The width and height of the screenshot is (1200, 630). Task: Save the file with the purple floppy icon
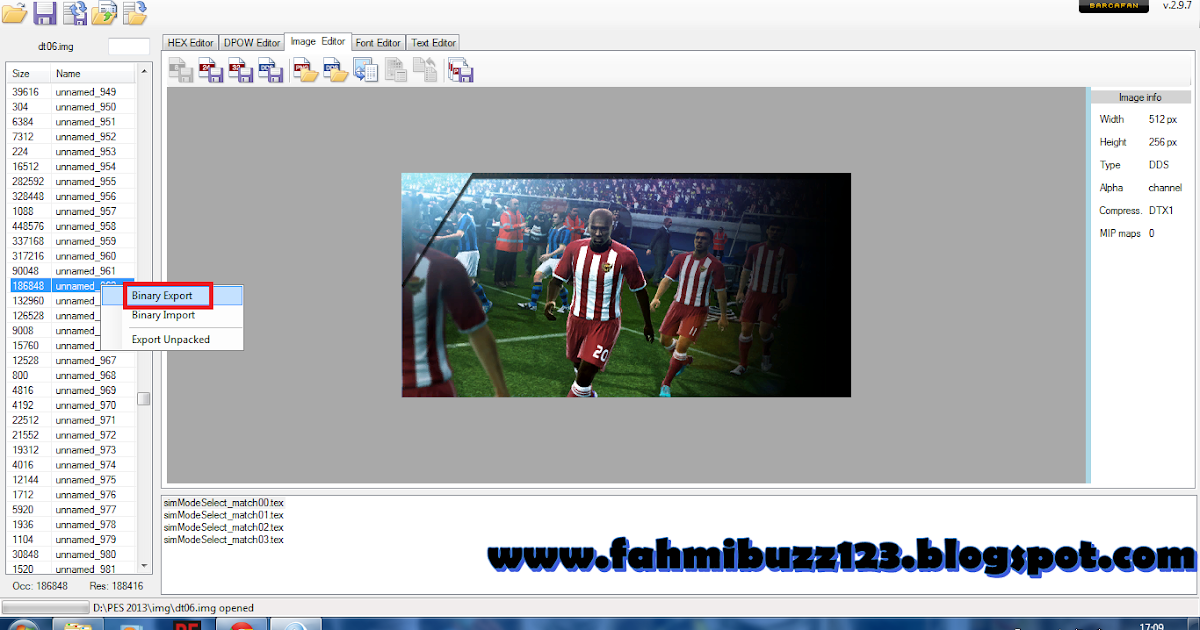point(44,12)
